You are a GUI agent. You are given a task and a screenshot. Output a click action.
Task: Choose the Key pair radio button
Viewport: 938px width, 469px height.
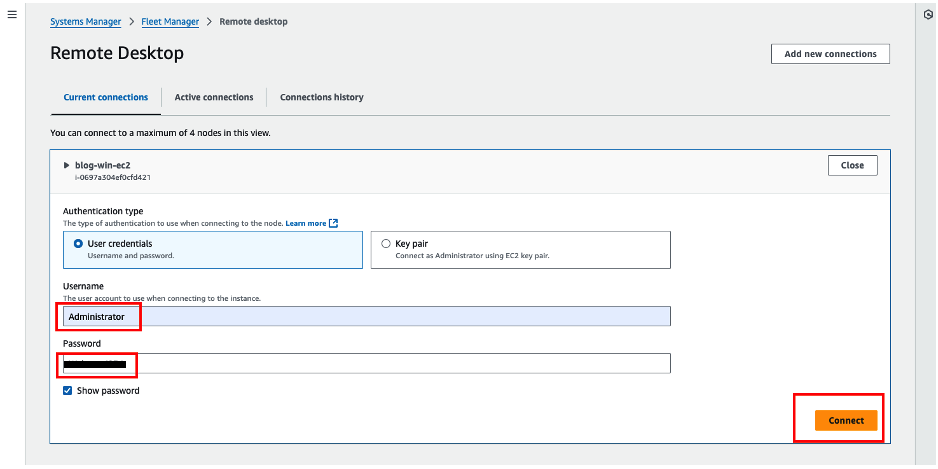[x=386, y=243]
